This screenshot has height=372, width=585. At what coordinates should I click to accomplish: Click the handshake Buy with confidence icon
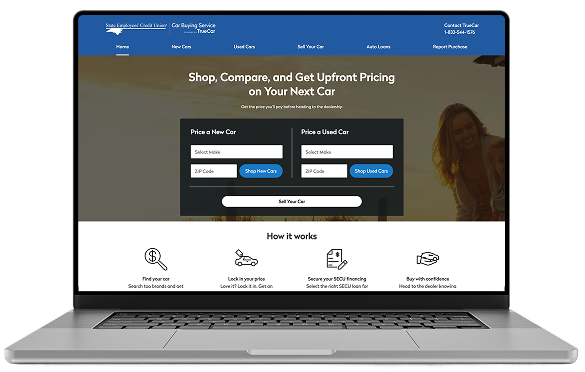point(428,259)
